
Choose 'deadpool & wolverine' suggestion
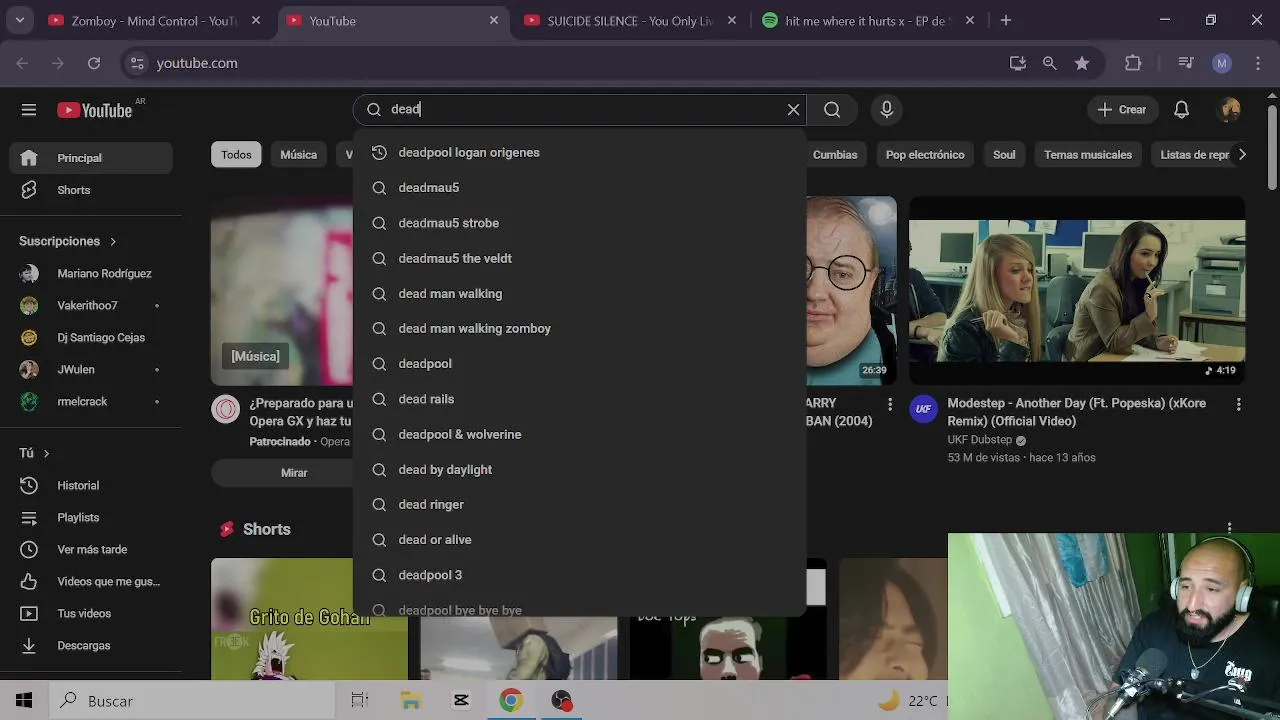pyautogui.click(x=579, y=434)
